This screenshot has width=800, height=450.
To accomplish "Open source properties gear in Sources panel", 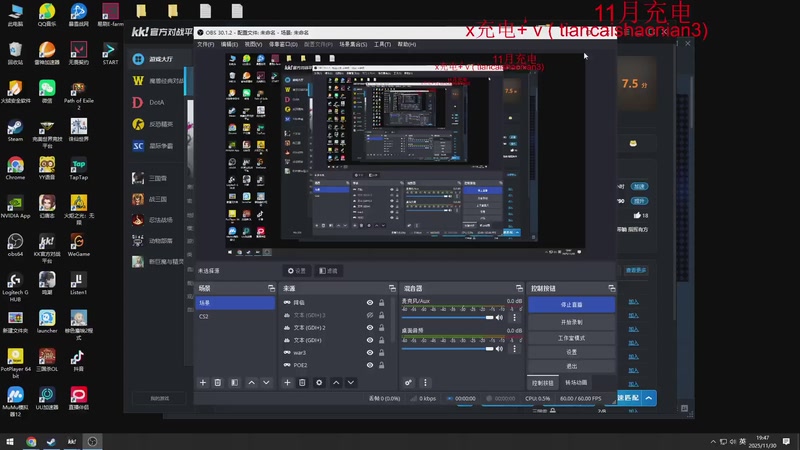I will pyautogui.click(x=319, y=383).
